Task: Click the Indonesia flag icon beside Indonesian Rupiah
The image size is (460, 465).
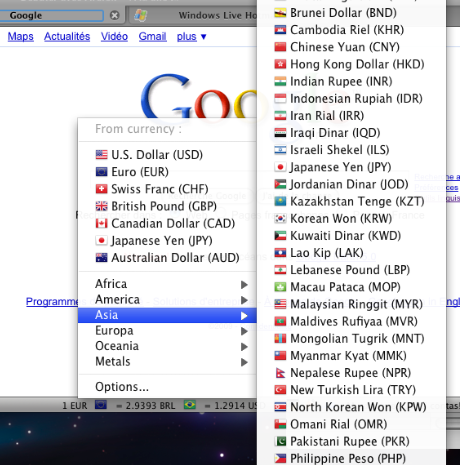Action: (x=280, y=99)
